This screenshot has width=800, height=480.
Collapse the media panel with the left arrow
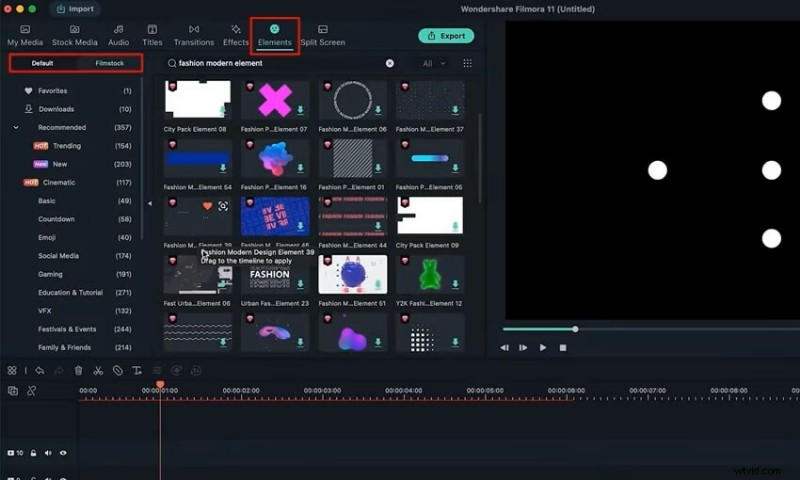pyautogui.click(x=150, y=204)
